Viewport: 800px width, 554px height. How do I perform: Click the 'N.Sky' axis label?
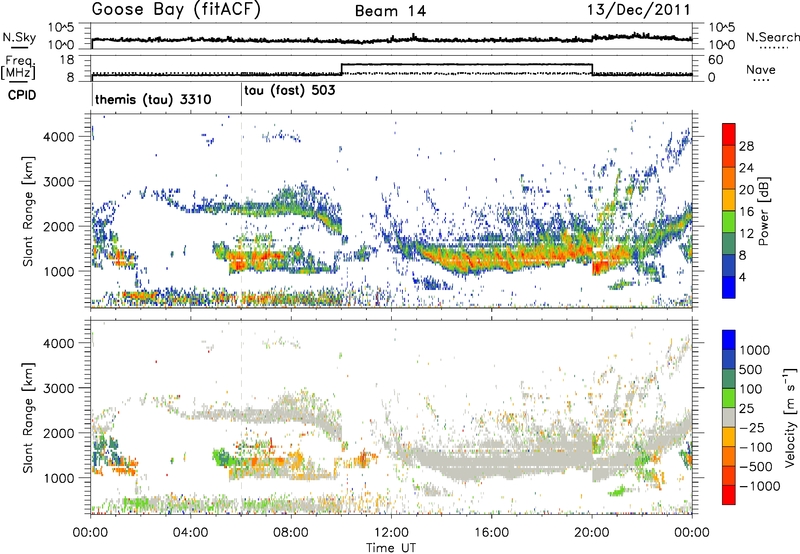pos(19,37)
